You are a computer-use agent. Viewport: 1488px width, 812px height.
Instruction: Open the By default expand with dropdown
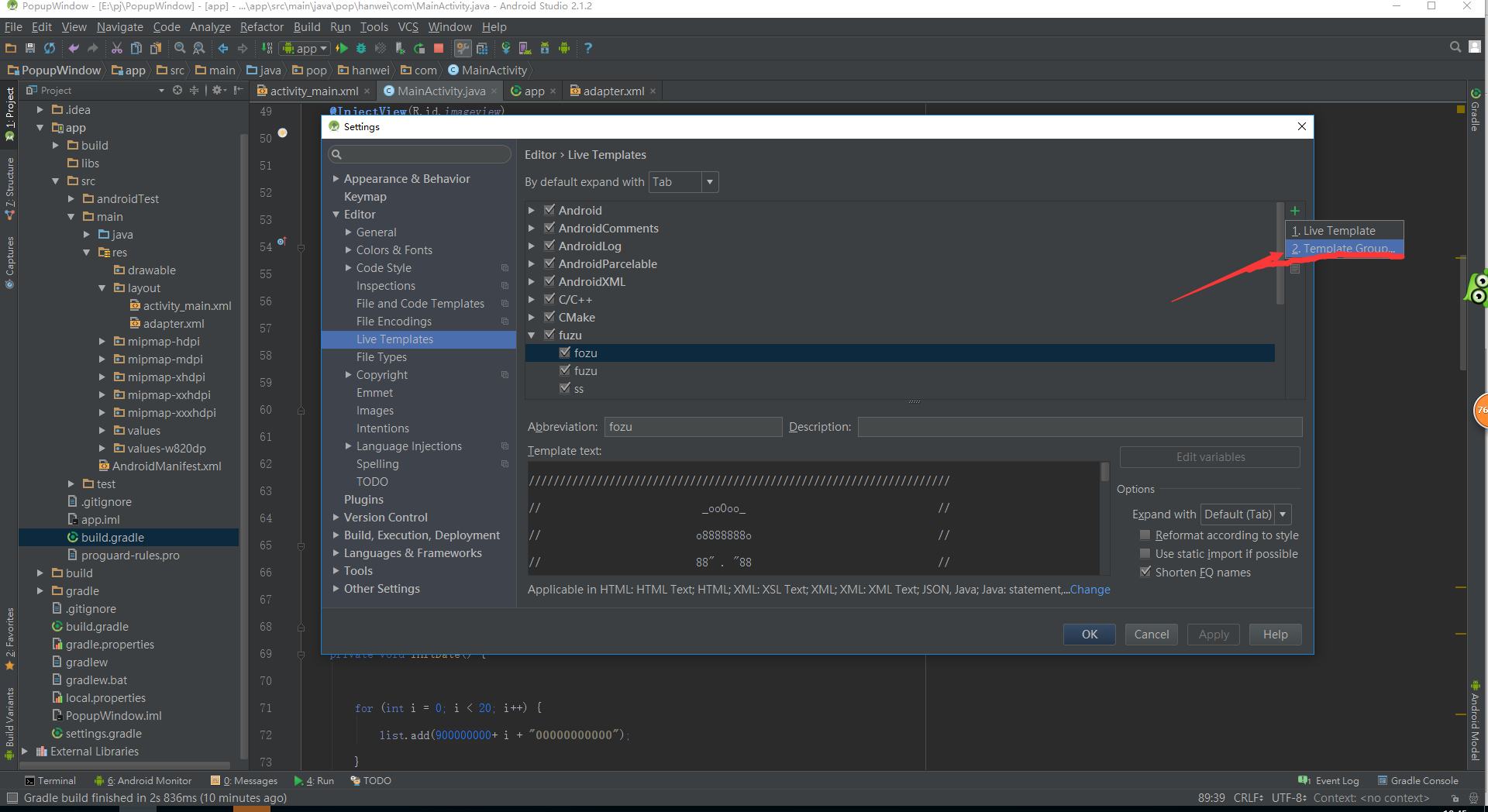(x=684, y=182)
